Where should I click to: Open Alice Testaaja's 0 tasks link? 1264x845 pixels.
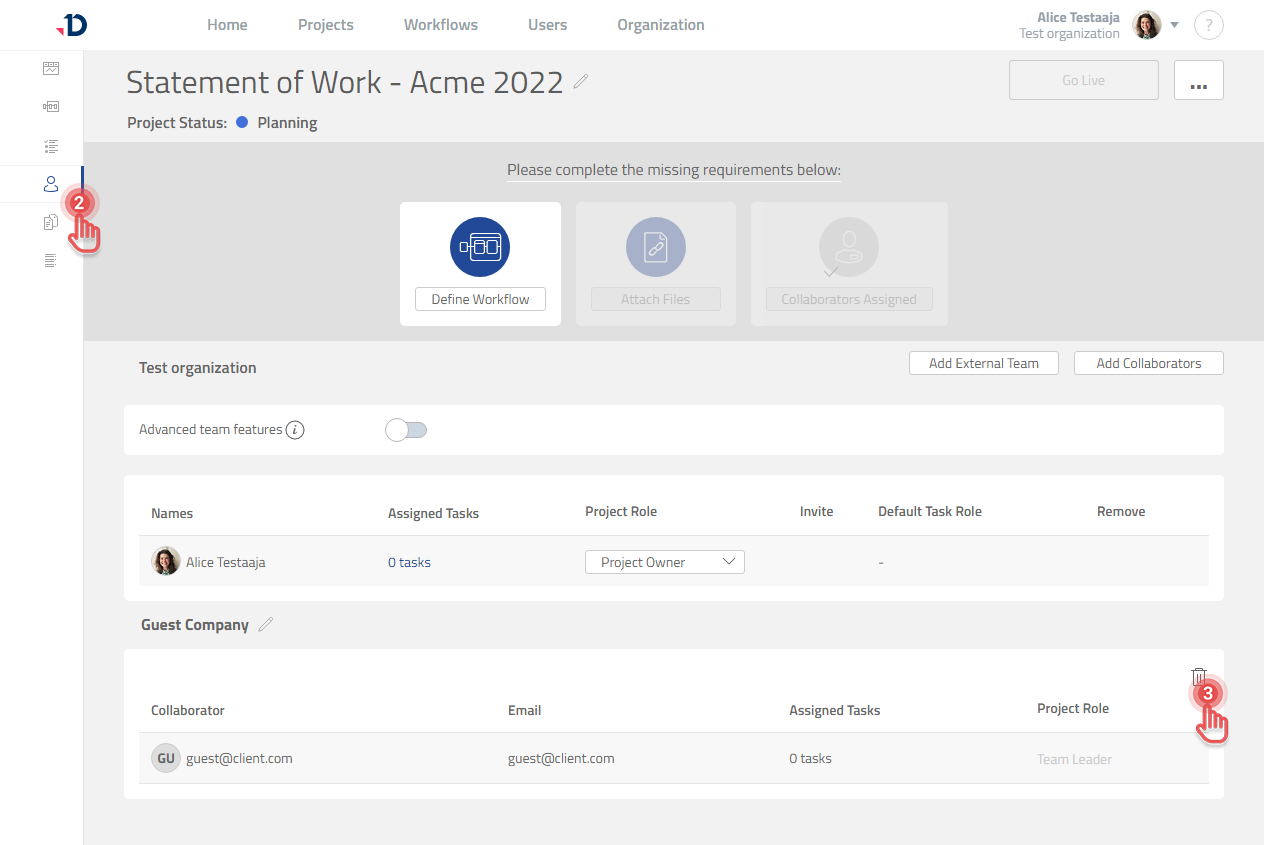[409, 562]
